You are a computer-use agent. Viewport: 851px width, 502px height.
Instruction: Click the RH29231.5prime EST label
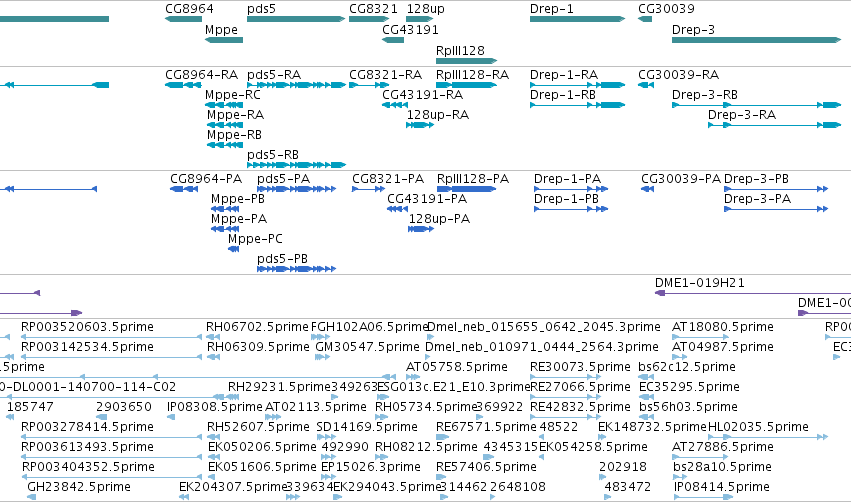point(279,387)
